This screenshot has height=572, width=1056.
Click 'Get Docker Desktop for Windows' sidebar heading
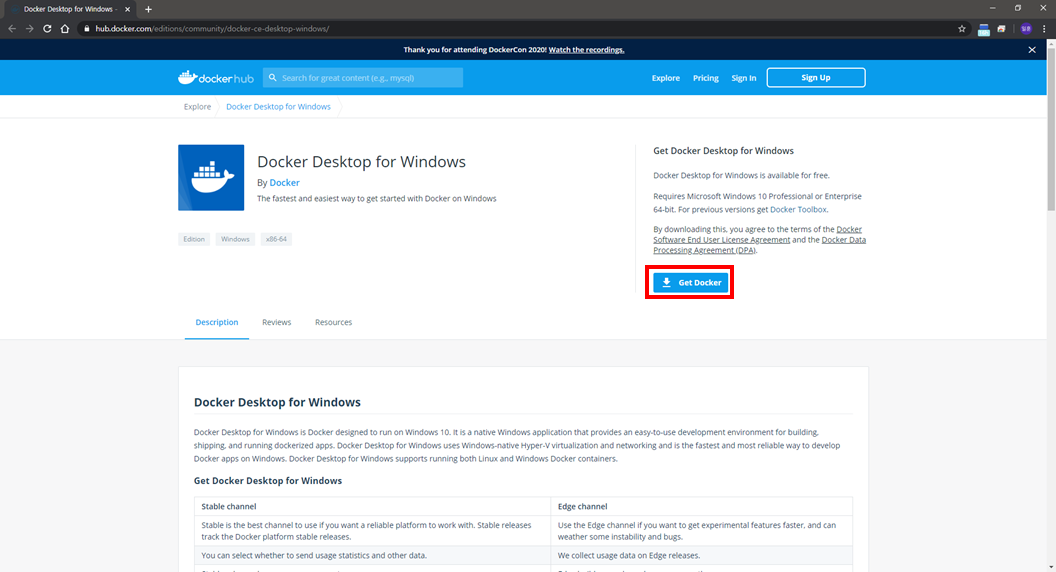pyautogui.click(x=723, y=151)
